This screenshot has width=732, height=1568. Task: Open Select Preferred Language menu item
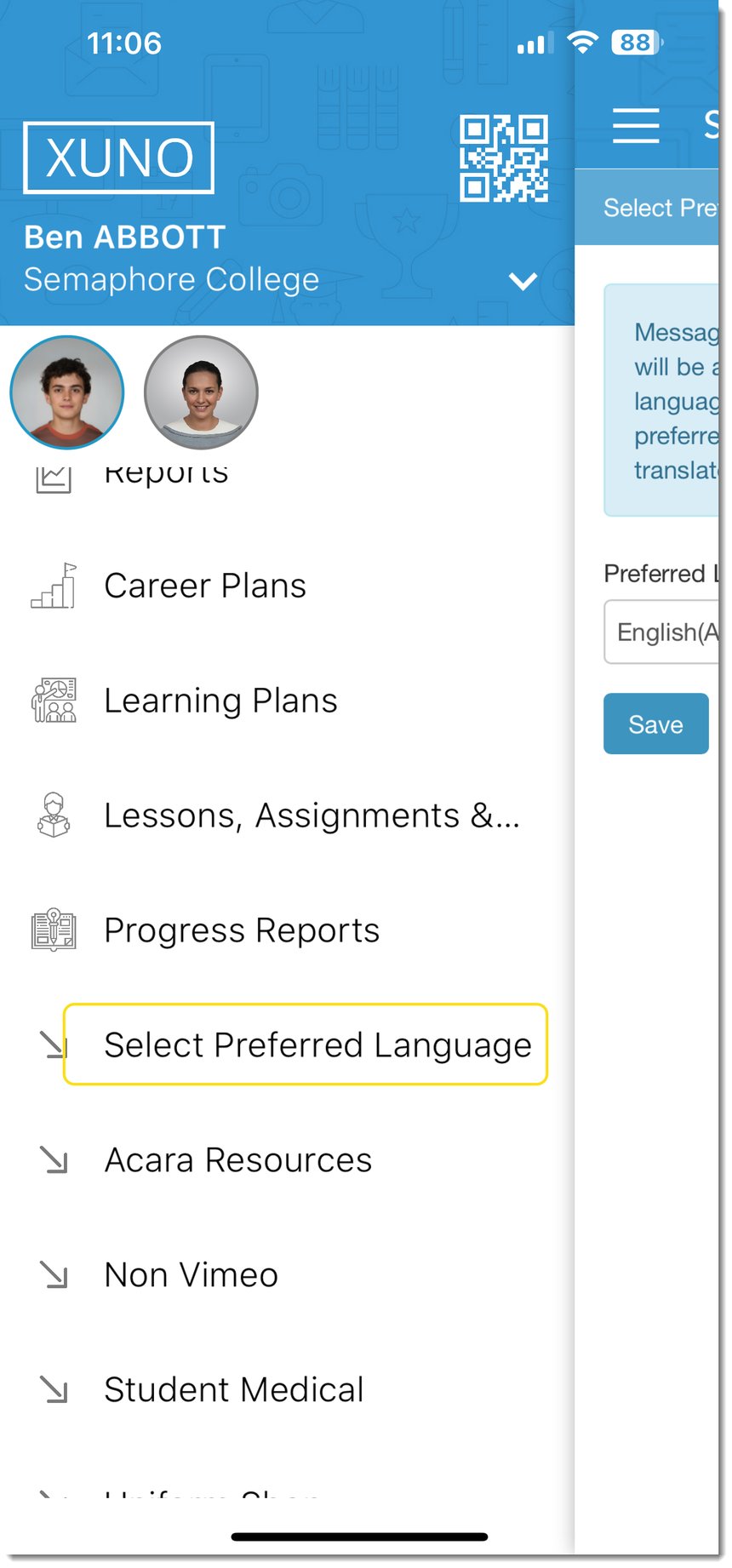coord(317,1044)
